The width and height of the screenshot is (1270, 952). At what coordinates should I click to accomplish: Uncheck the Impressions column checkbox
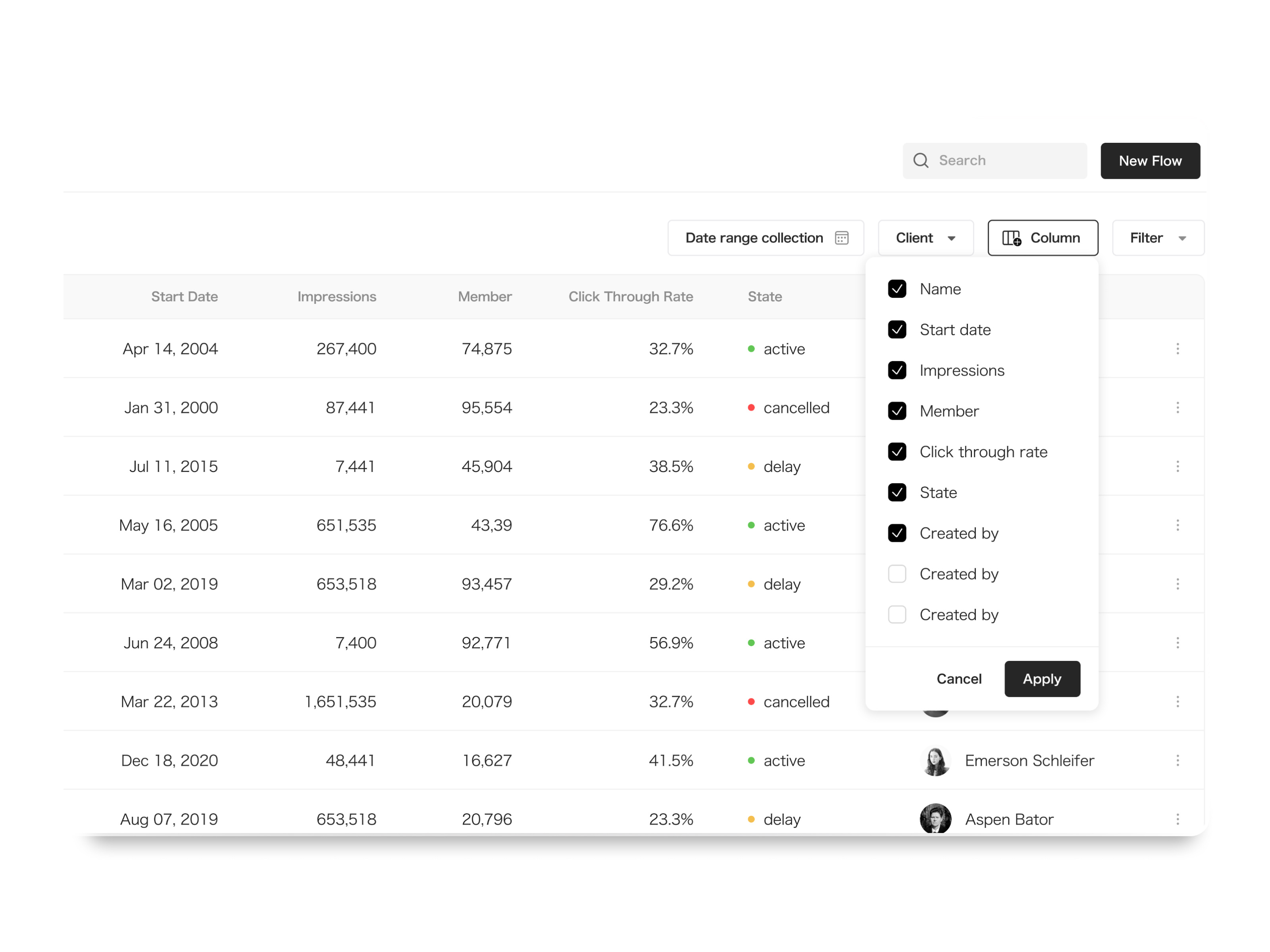[x=897, y=370]
